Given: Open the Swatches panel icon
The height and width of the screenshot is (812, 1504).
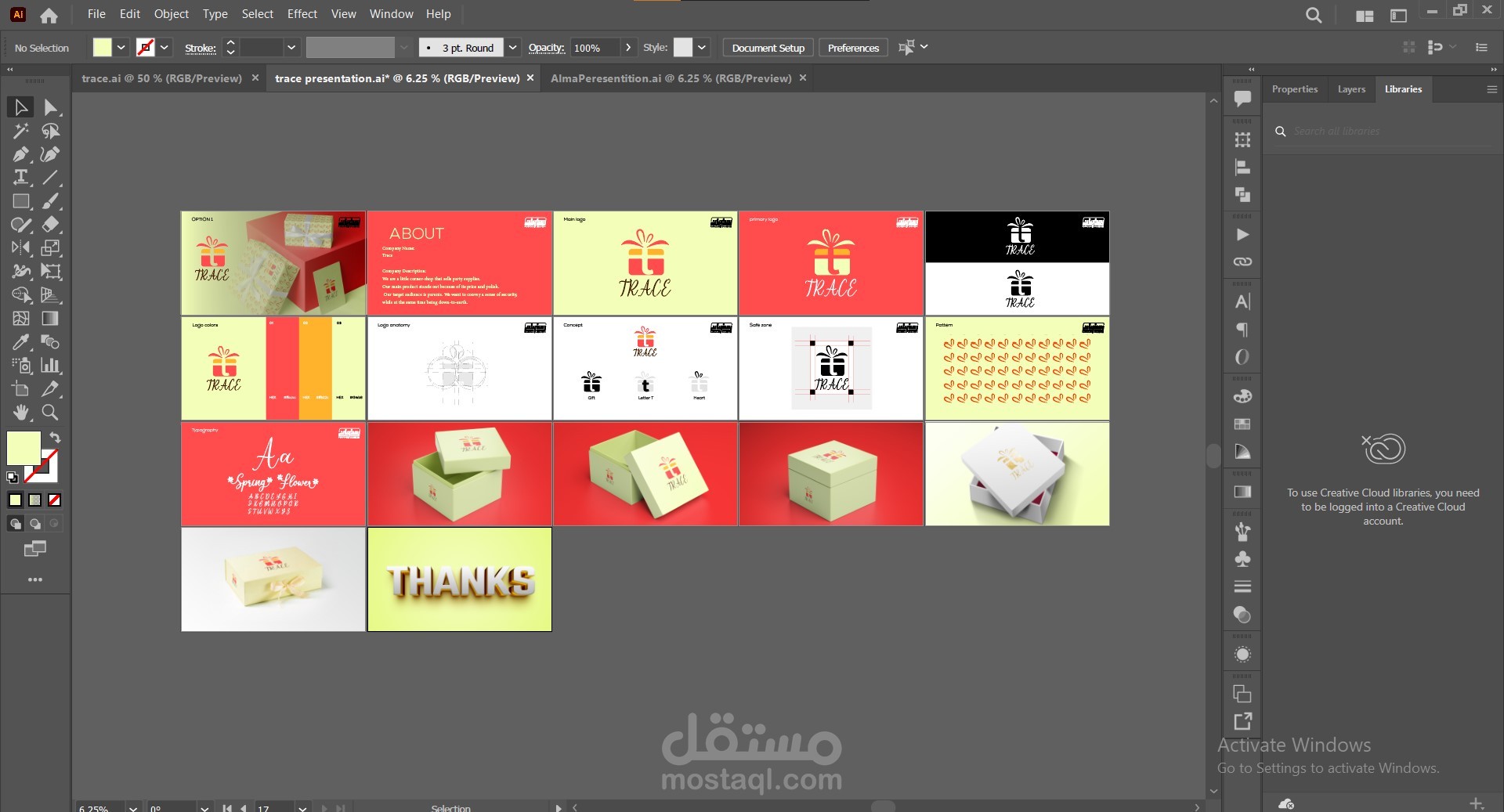Looking at the screenshot, I should click(x=1242, y=424).
